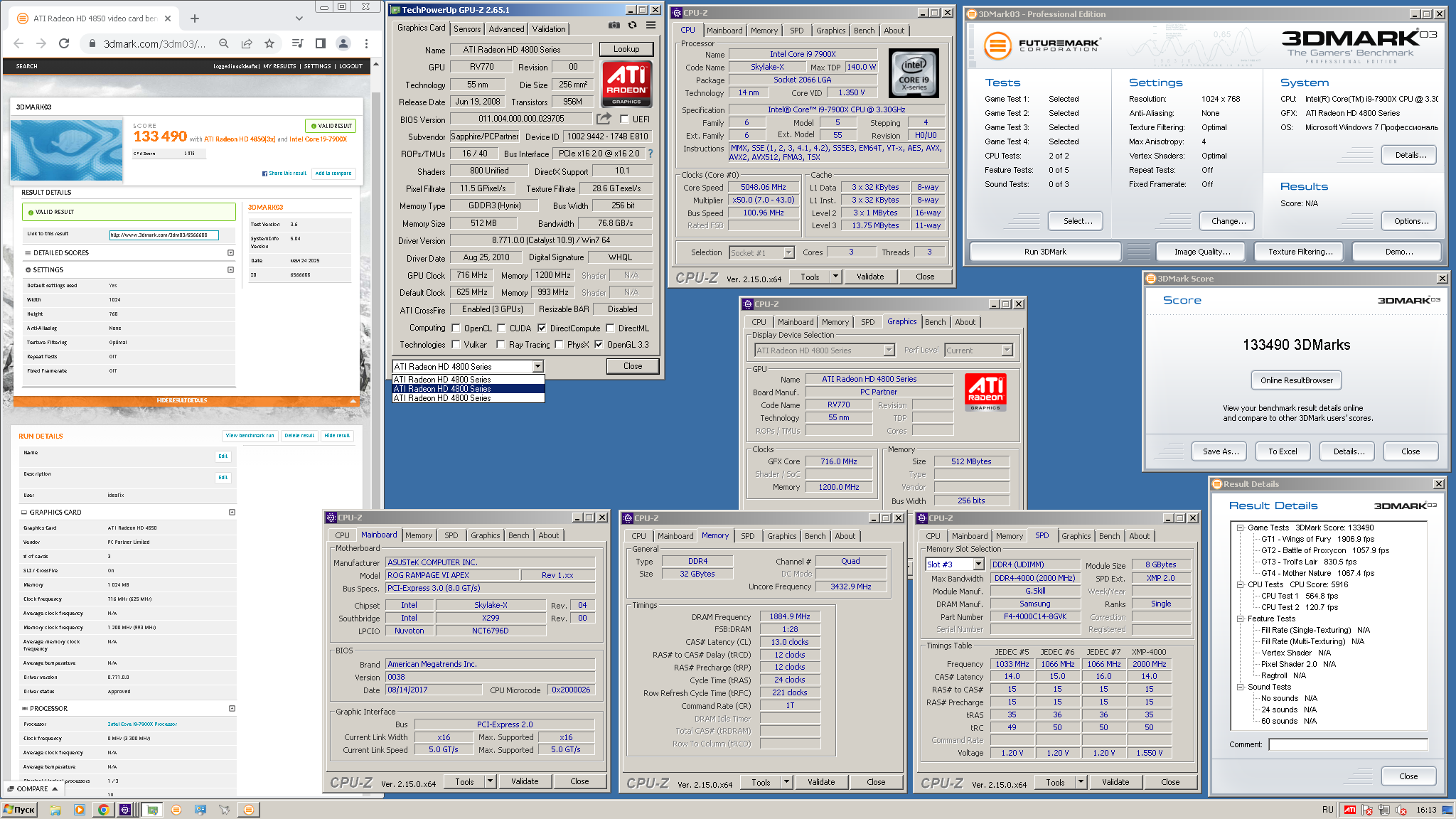Click the share page icon in Chrome
Viewport: 1456px width, 819px height.
(247, 43)
